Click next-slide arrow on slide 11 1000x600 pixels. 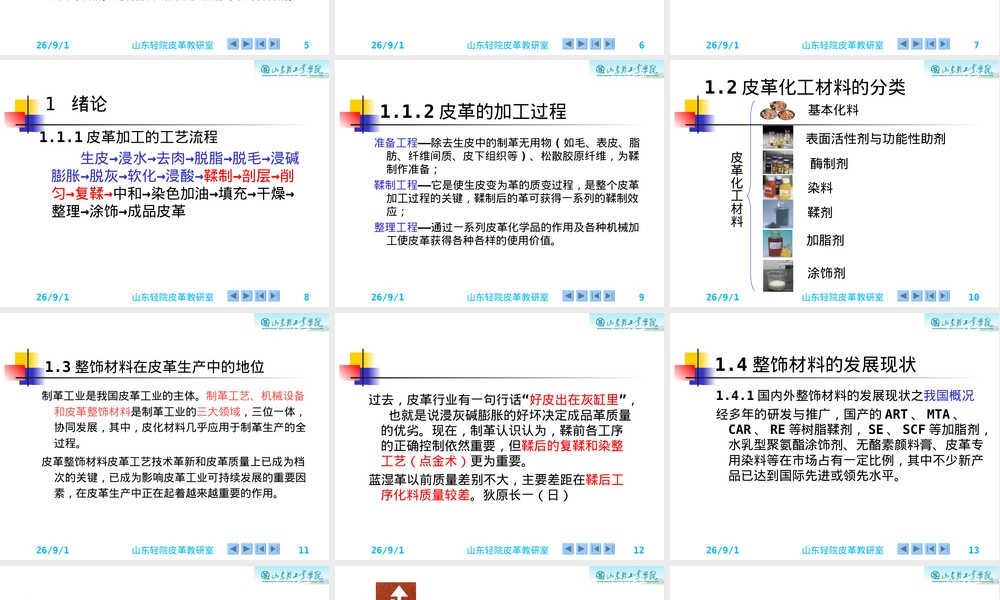[247, 548]
